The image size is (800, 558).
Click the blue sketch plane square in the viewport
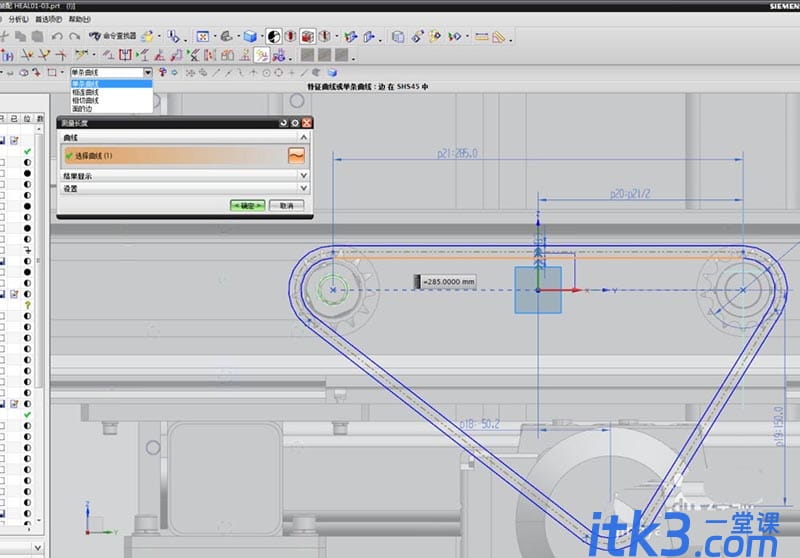(538, 290)
